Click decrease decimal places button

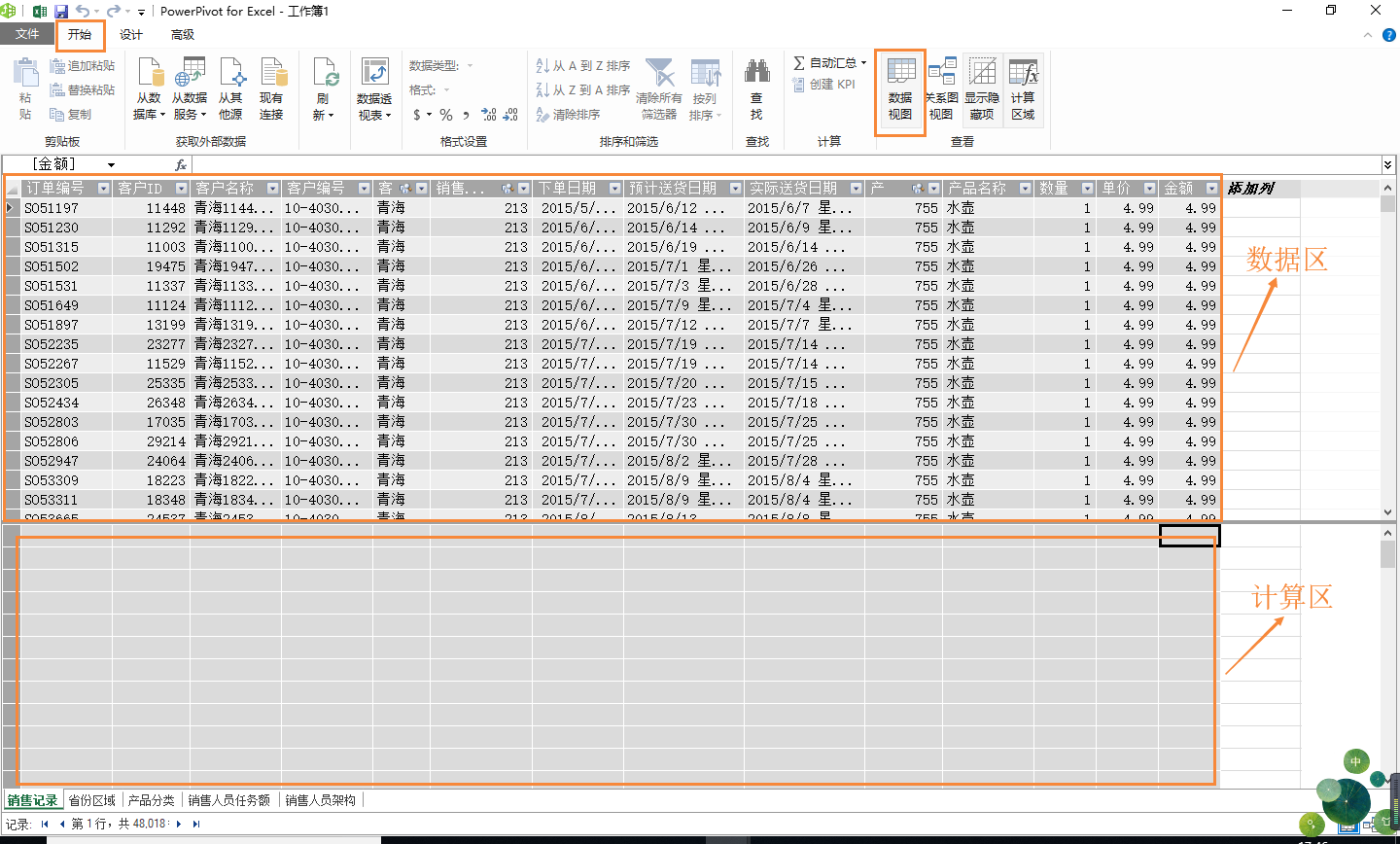coord(512,115)
